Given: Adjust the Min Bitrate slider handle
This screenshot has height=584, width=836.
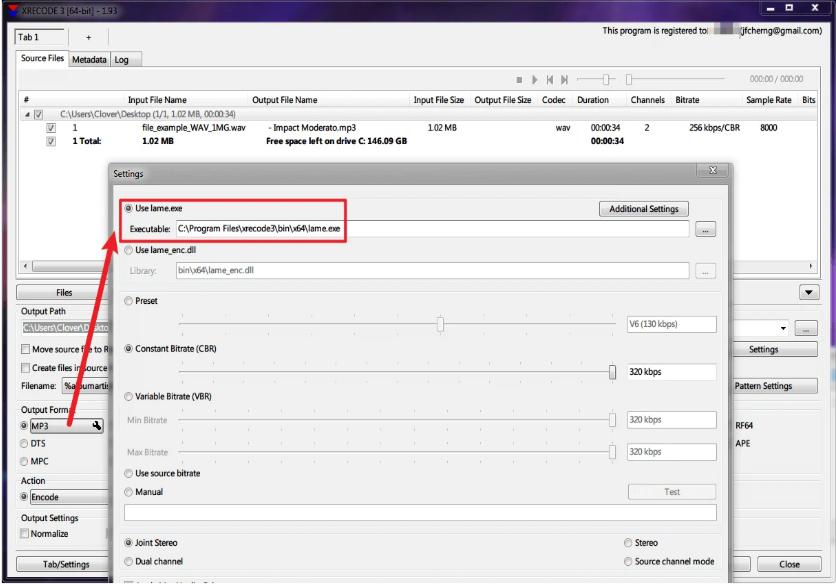Looking at the screenshot, I should click(612, 420).
